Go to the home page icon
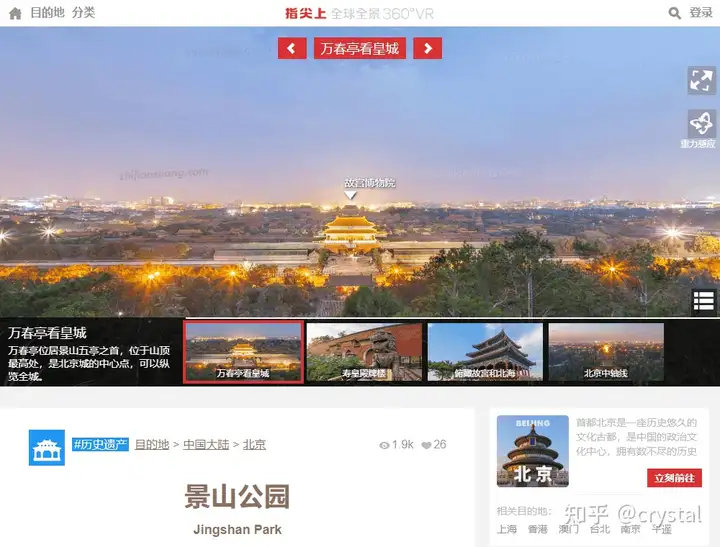720x547 pixels. pos(15,13)
